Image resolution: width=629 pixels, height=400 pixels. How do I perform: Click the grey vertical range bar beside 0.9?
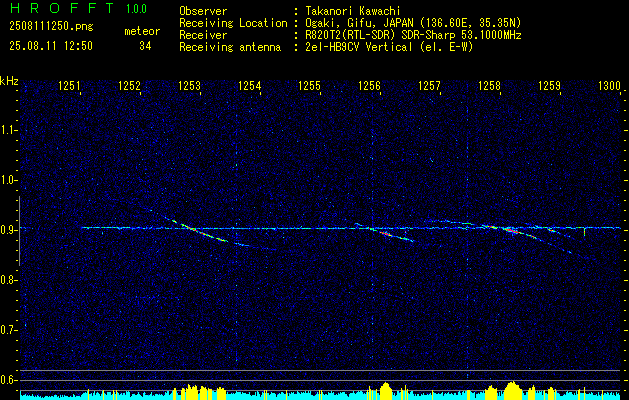pyautogui.click(x=19, y=231)
